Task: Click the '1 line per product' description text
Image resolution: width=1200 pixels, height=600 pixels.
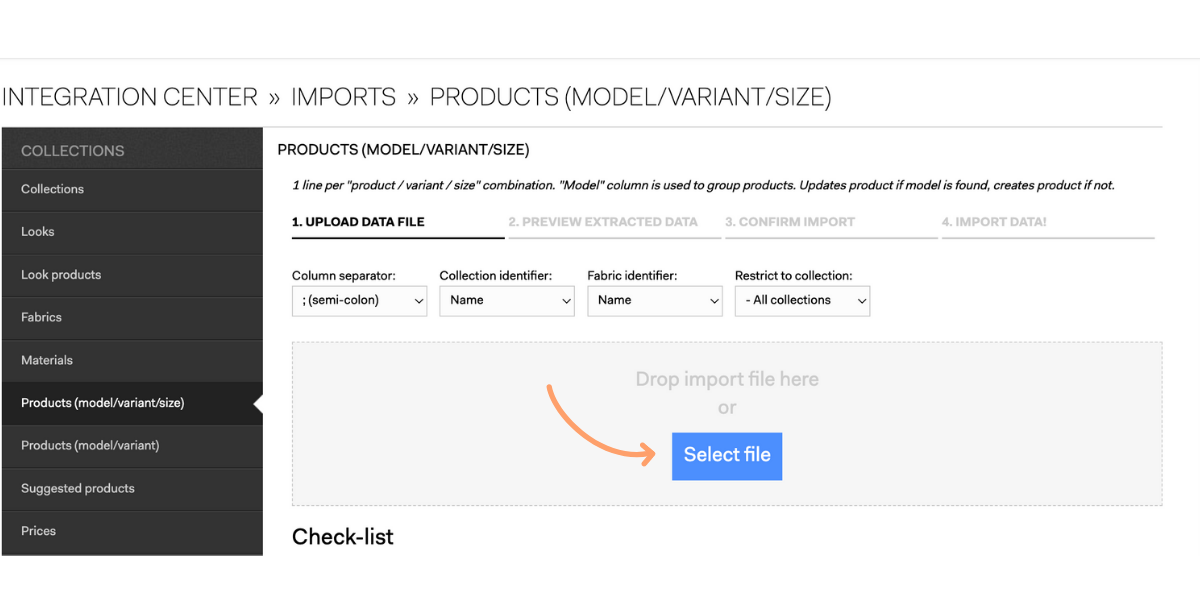Action: pyautogui.click(x=703, y=186)
